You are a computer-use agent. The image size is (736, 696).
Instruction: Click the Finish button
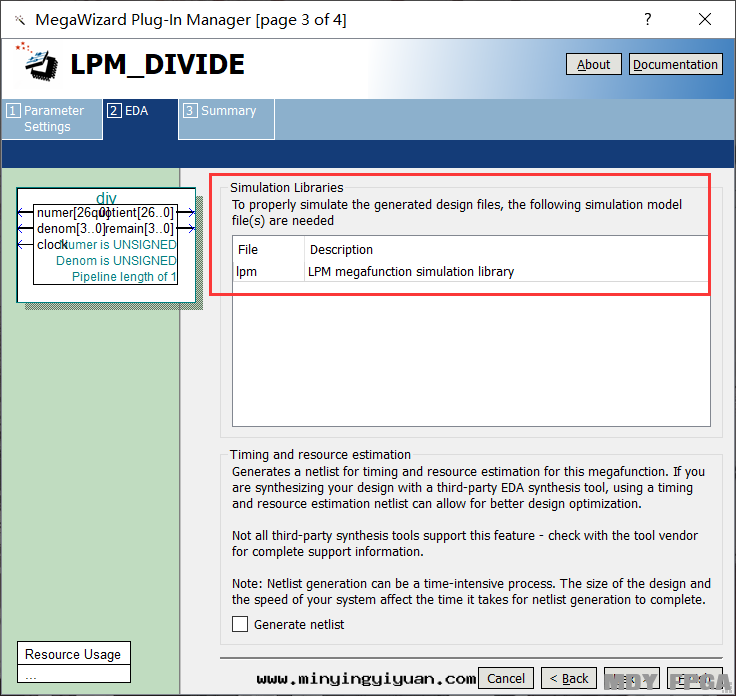coord(693,678)
